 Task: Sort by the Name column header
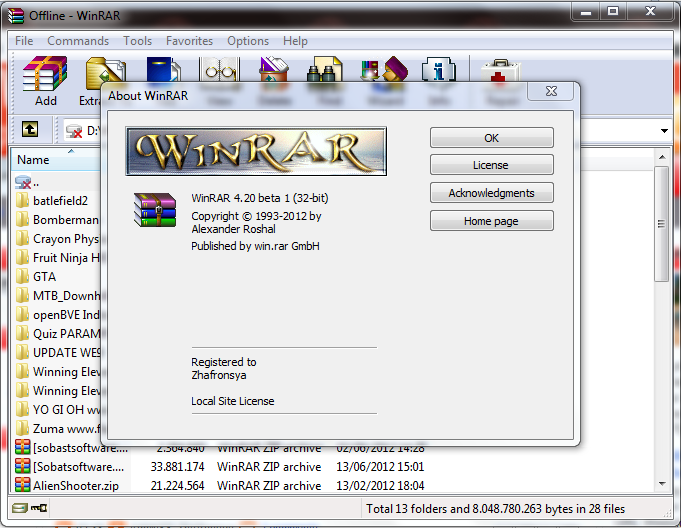56,160
